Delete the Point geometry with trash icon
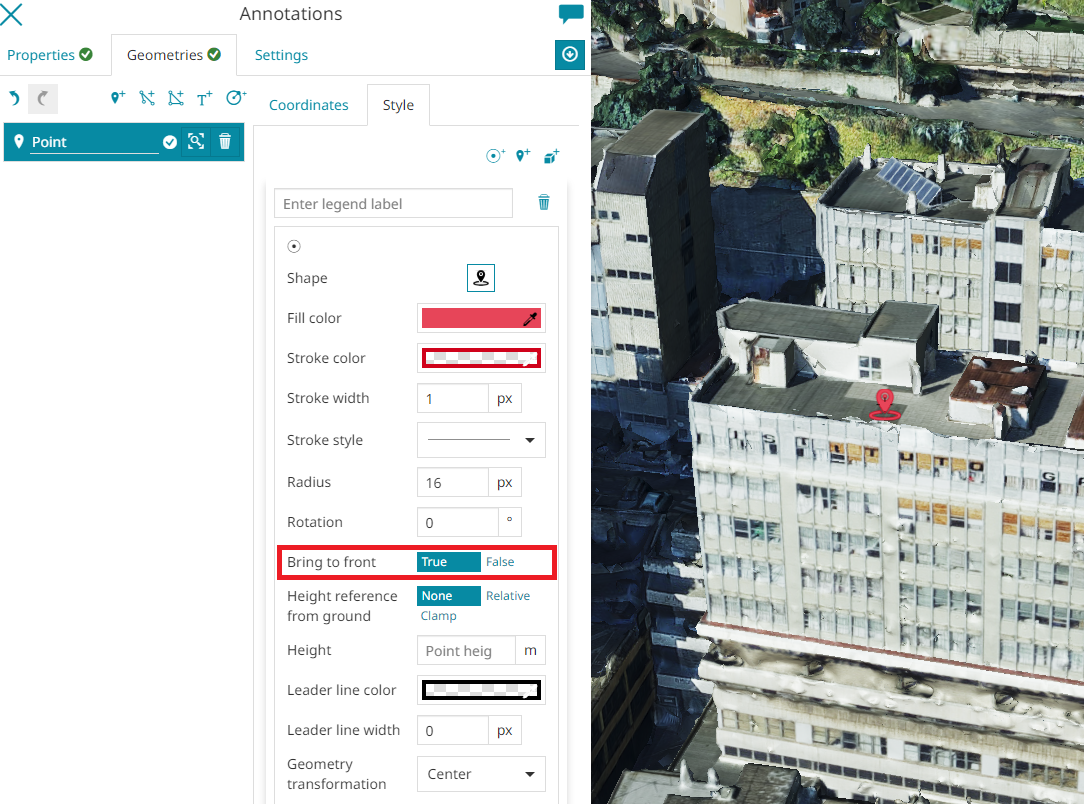Viewport: 1084px width, 804px height. [225, 142]
